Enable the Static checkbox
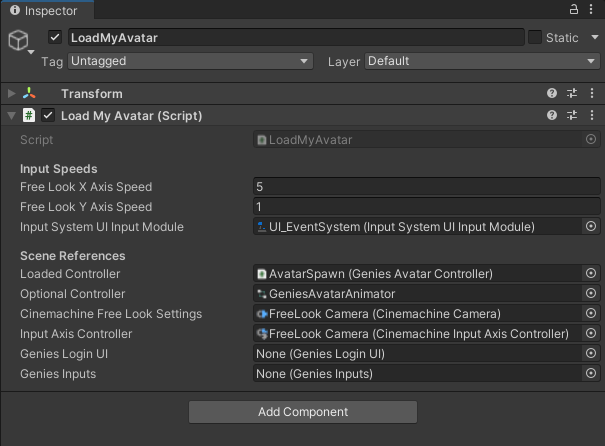The height and width of the screenshot is (446, 605). coord(535,37)
